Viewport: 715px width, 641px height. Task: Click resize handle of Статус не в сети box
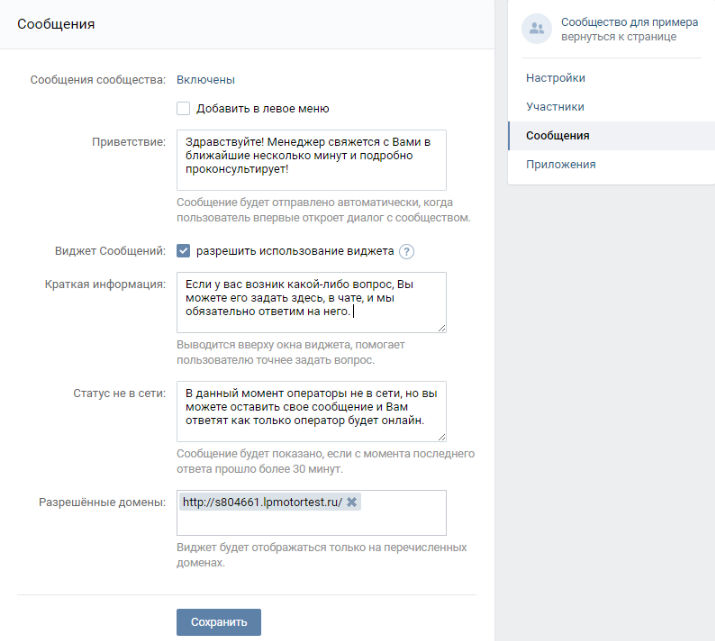[442, 437]
